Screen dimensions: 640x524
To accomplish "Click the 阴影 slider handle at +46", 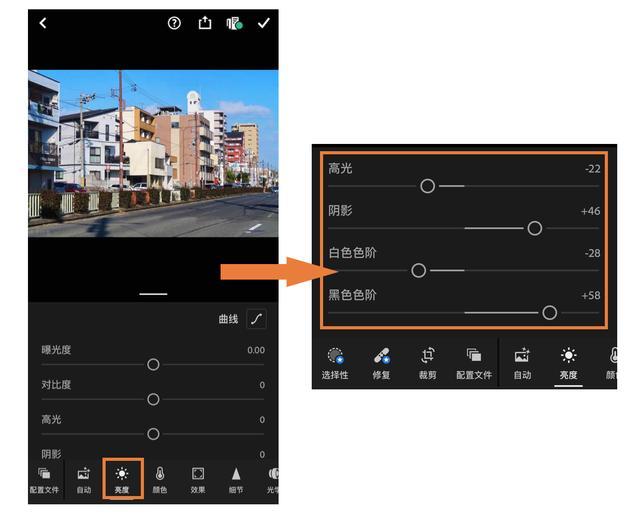I will [x=535, y=228].
